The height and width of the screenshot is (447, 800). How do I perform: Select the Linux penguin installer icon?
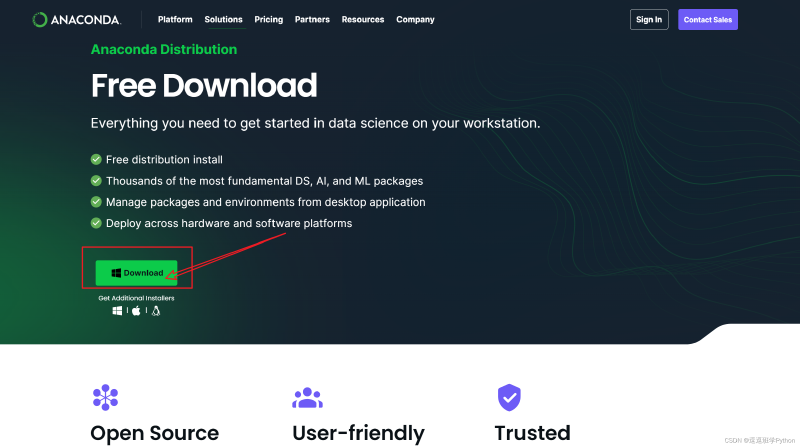(x=156, y=311)
